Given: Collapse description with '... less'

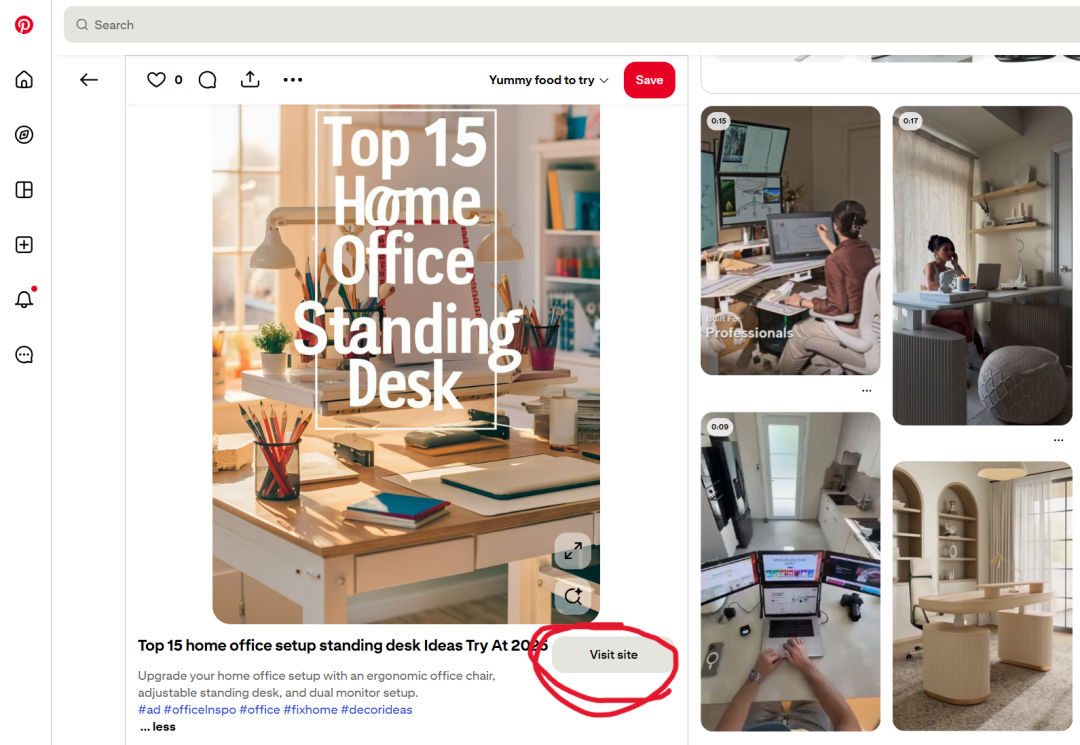Looking at the screenshot, I should [x=158, y=727].
